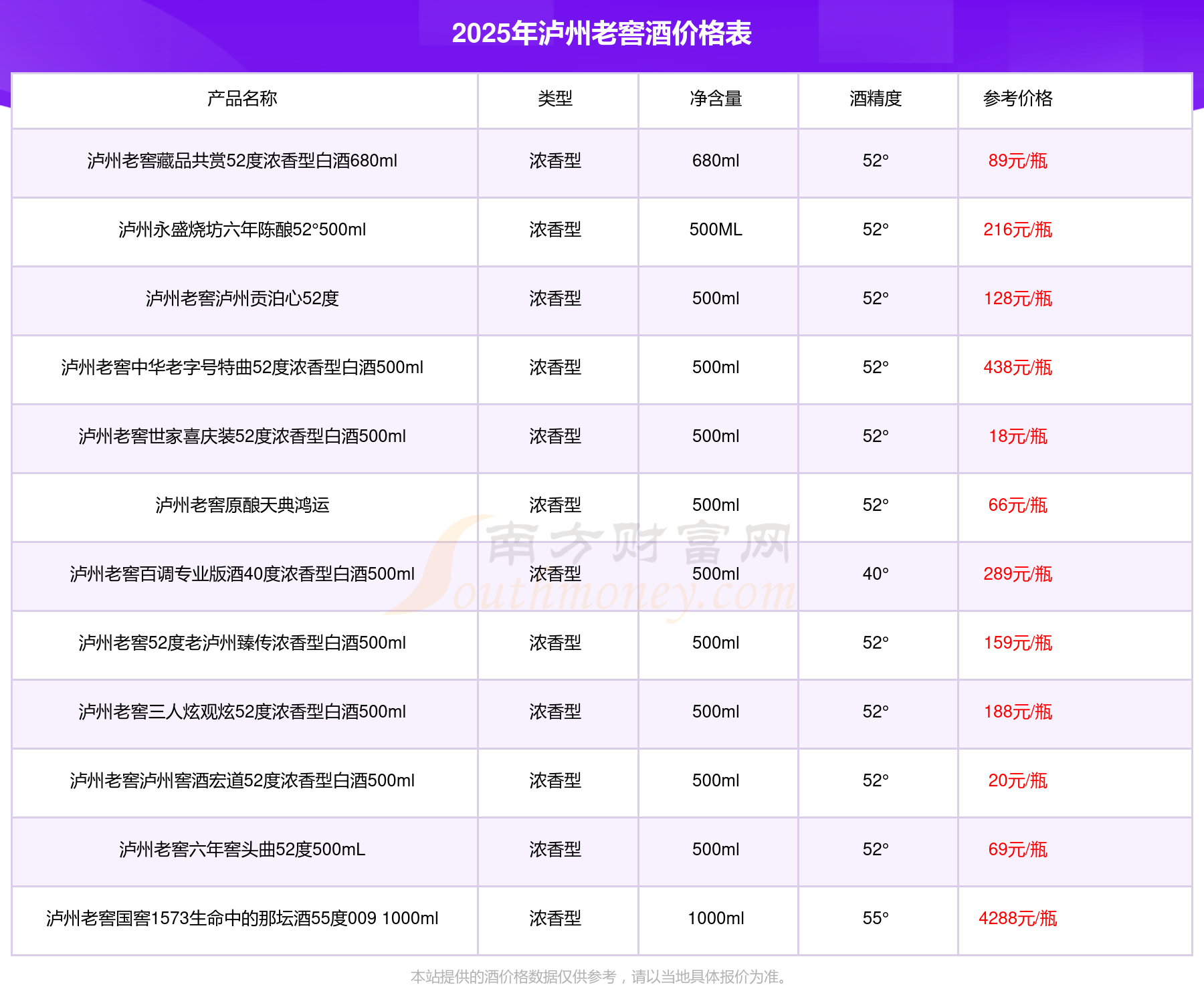Click the 4288元/瓶 price
The image size is (1204, 987).
(1017, 919)
